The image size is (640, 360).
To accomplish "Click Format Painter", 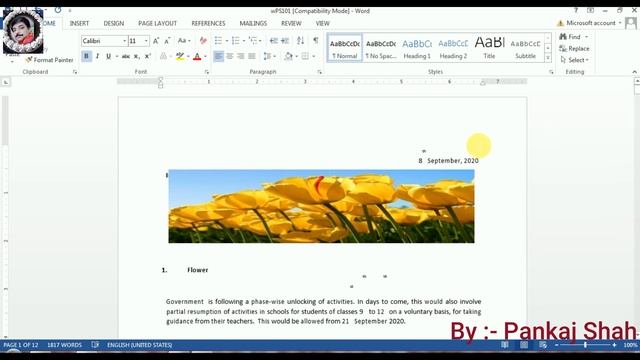I will [49, 60].
